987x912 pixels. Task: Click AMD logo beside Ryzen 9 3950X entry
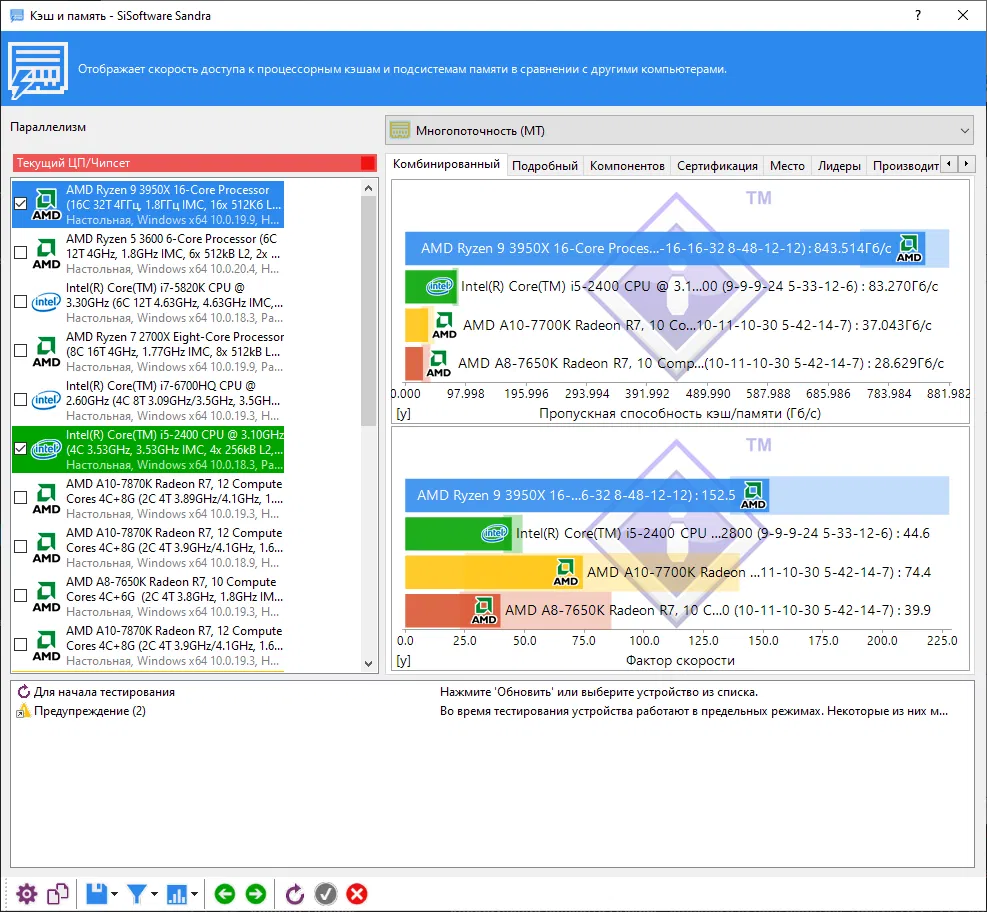[x=47, y=205]
